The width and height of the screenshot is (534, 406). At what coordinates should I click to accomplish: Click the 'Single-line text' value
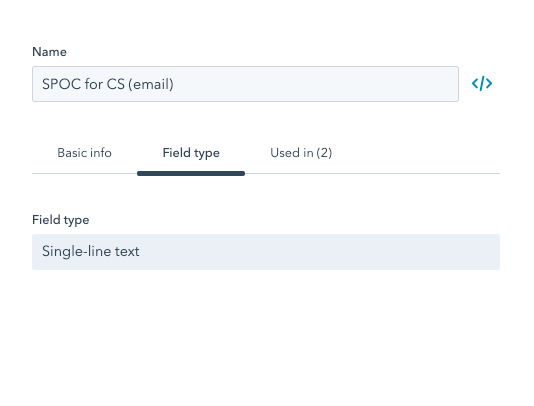(91, 251)
